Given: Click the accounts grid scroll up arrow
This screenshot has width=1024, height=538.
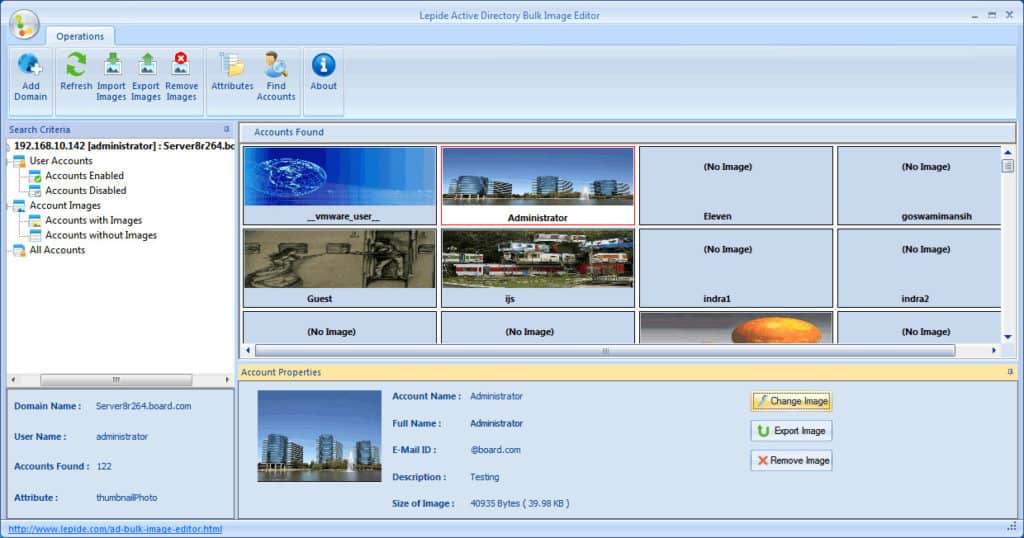Looking at the screenshot, I should [x=1008, y=152].
